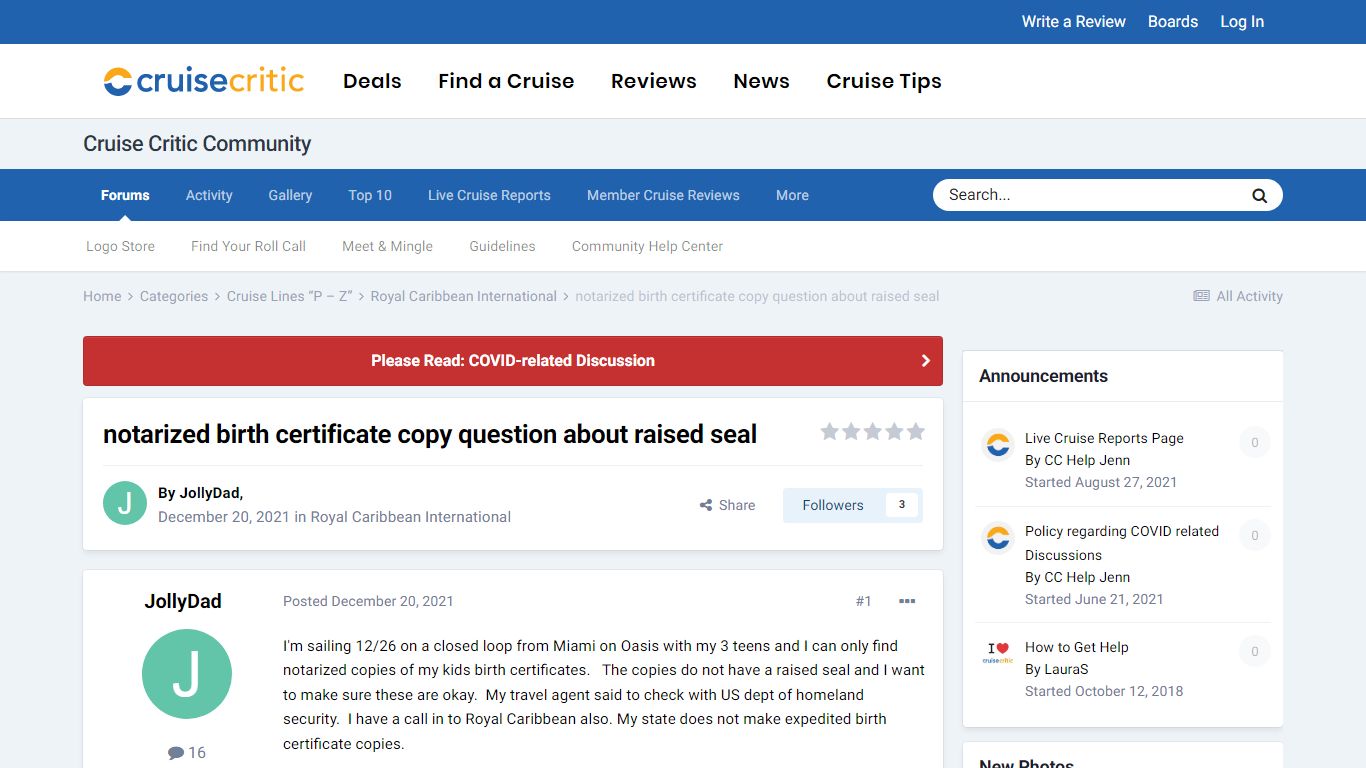The image size is (1366, 768).
Task: Select the Forums tab
Action: [125, 195]
